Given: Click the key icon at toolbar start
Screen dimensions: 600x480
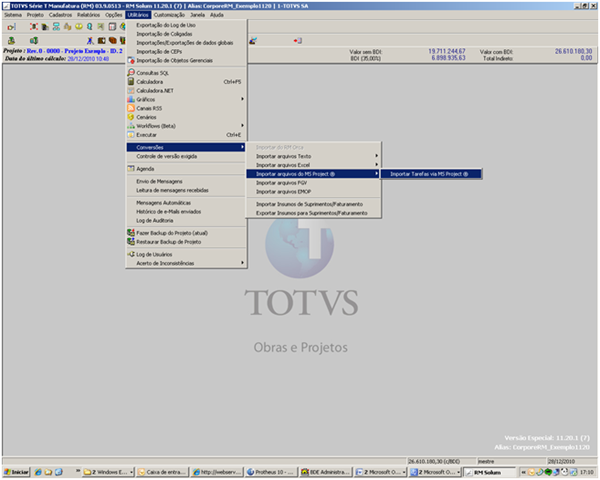Looking at the screenshot, I should click(11, 27).
